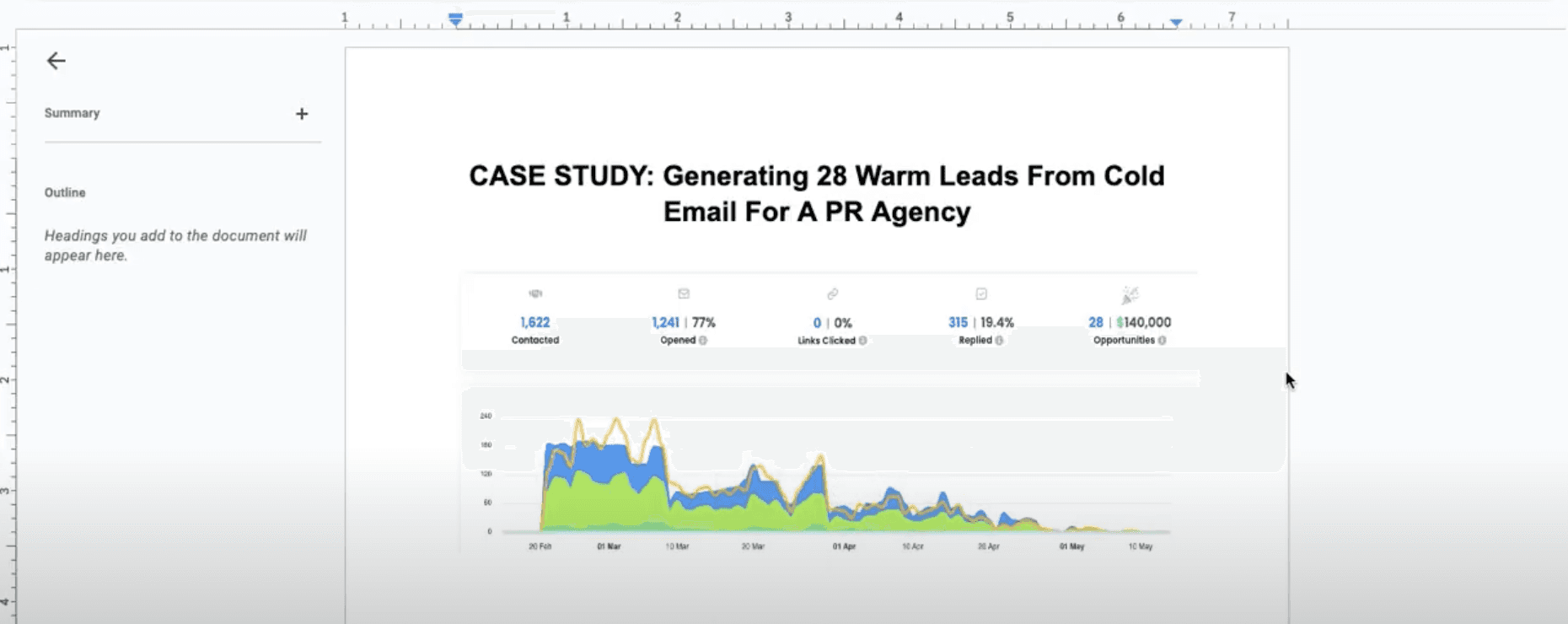
Task: Add a summary with the plus icon
Action: pyautogui.click(x=302, y=114)
